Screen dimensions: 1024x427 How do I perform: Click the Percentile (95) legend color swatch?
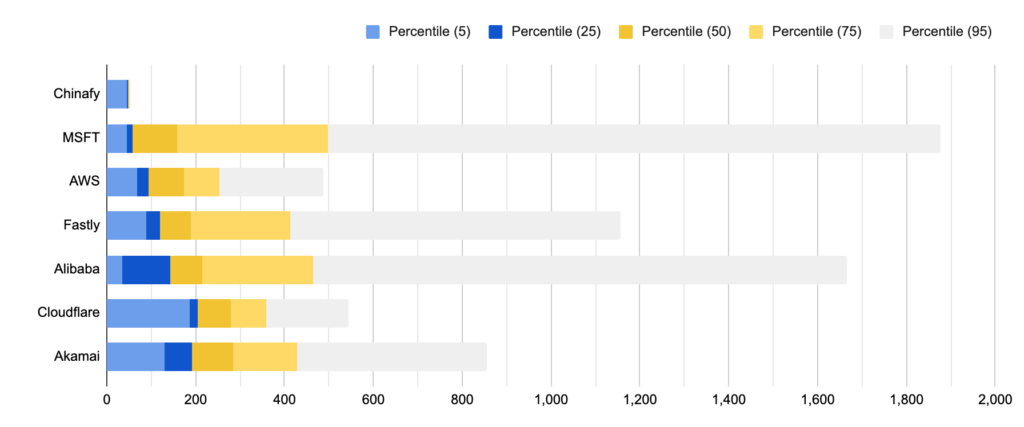point(887,31)
